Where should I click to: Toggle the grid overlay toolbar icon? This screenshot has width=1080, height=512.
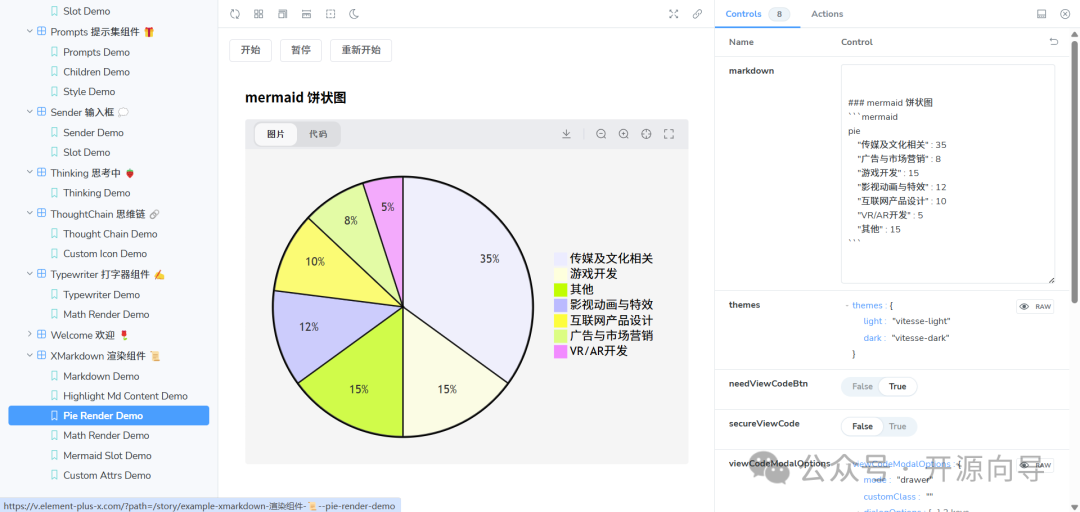pos(258,14)
